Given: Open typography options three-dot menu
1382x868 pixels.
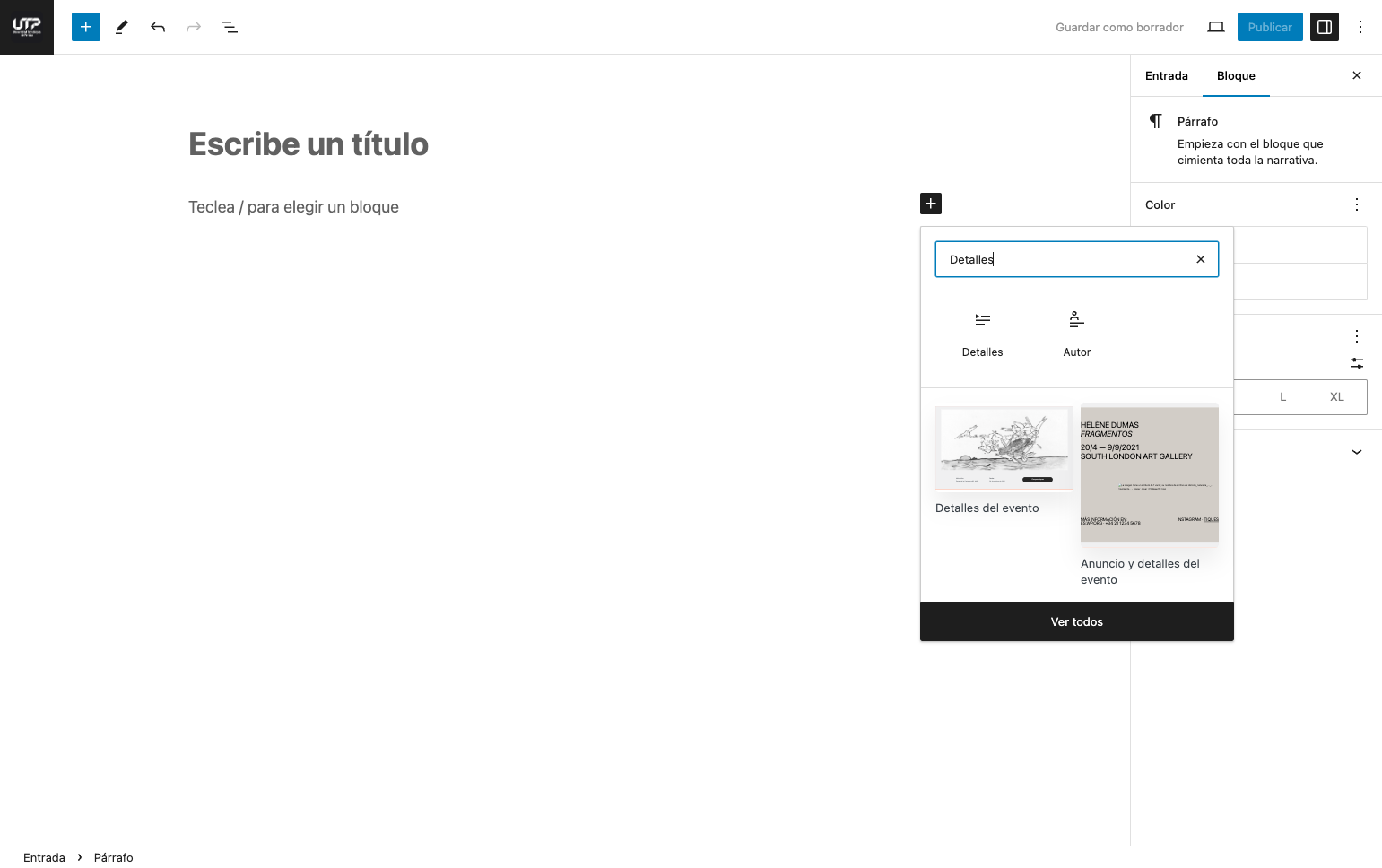Looking at the screenshot, I should 1357,336.
